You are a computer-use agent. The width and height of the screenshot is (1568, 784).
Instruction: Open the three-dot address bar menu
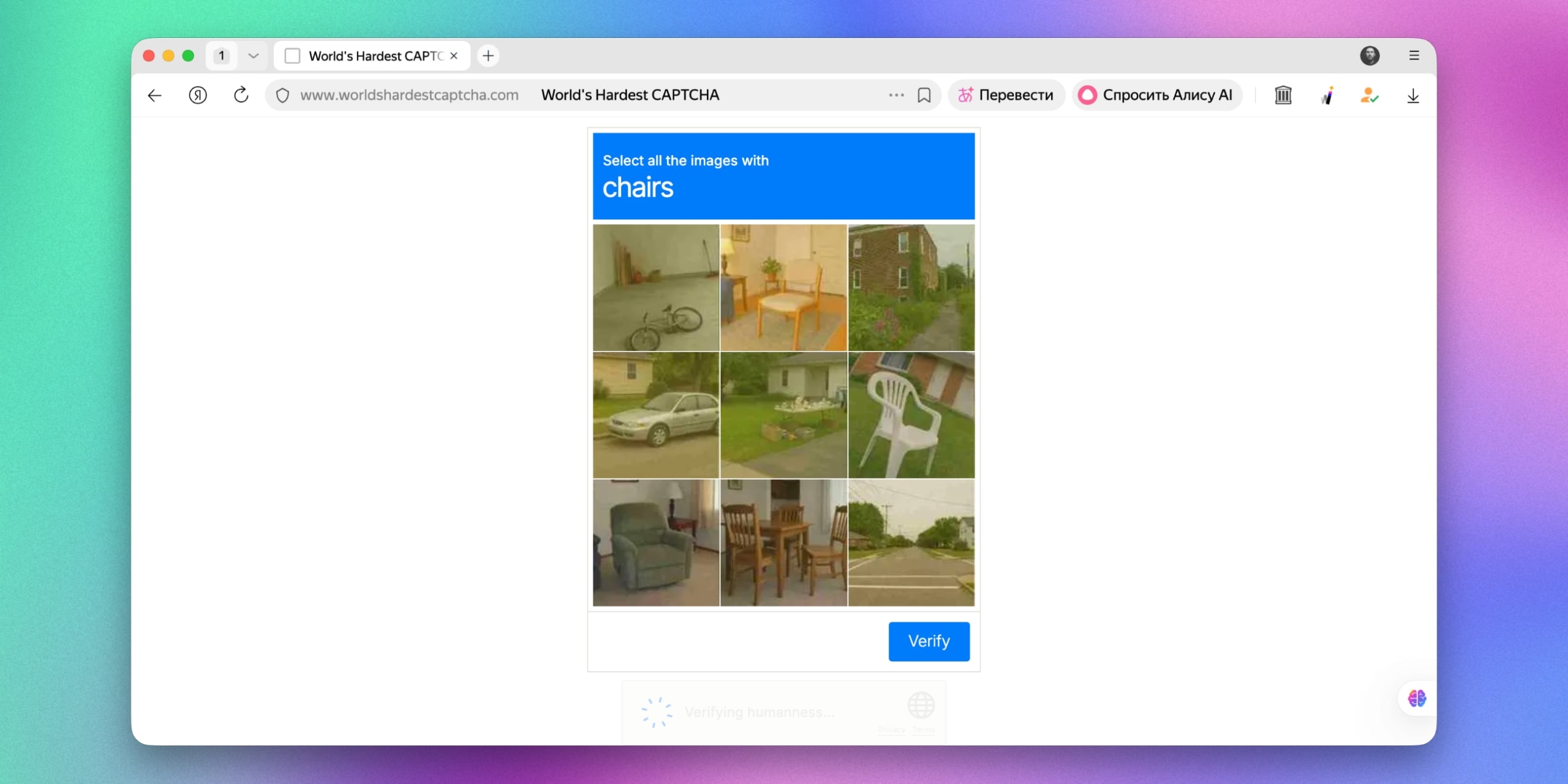(896, 95)
